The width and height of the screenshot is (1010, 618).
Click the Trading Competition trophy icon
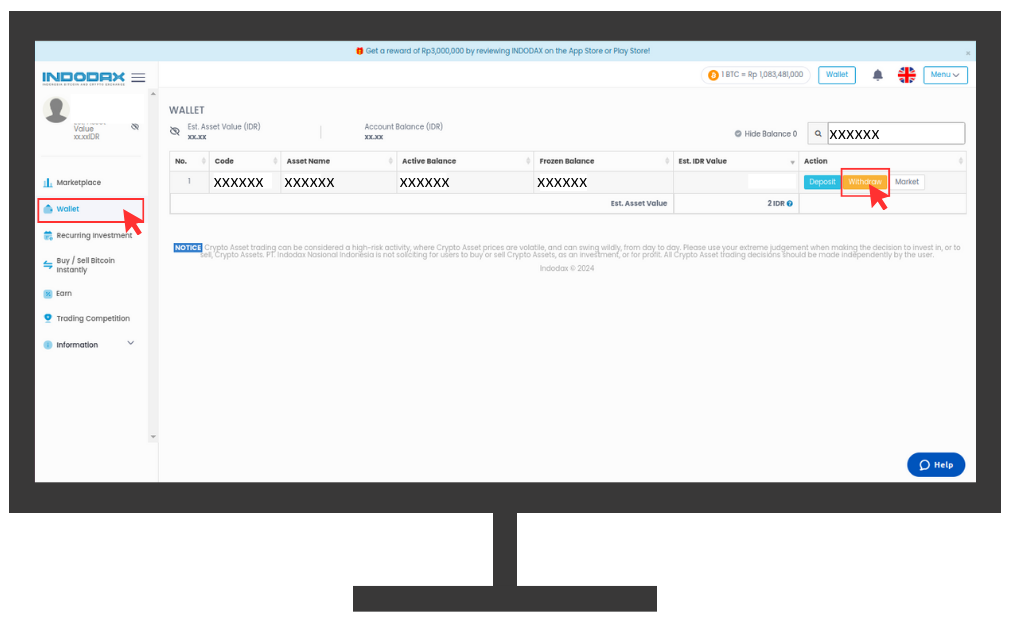coord(48,318)
